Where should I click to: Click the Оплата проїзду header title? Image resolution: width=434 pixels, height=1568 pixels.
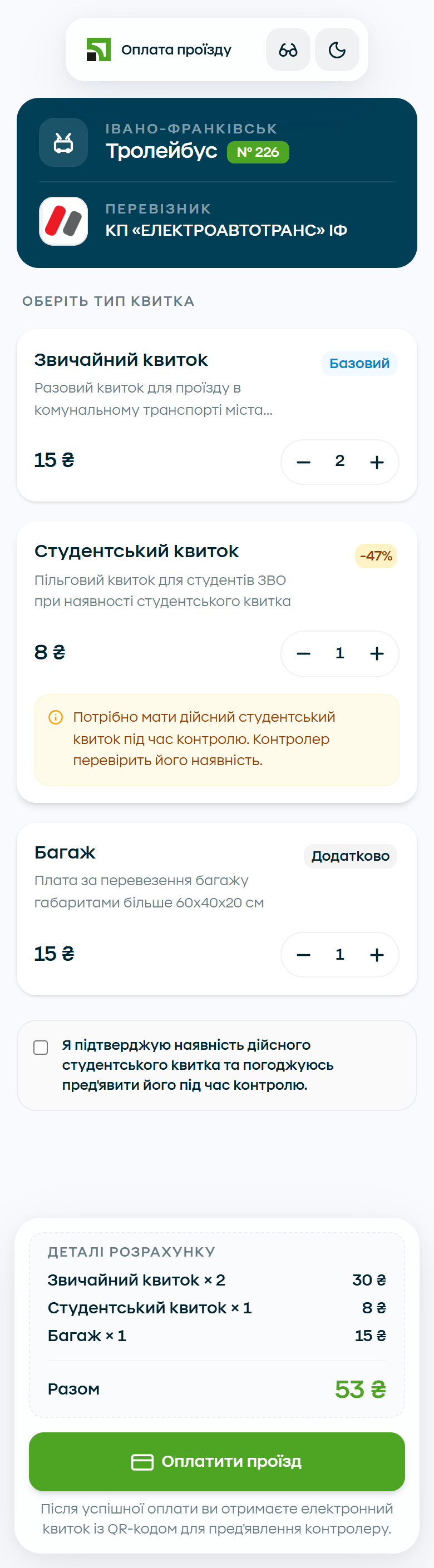click(x=176, y=50)
